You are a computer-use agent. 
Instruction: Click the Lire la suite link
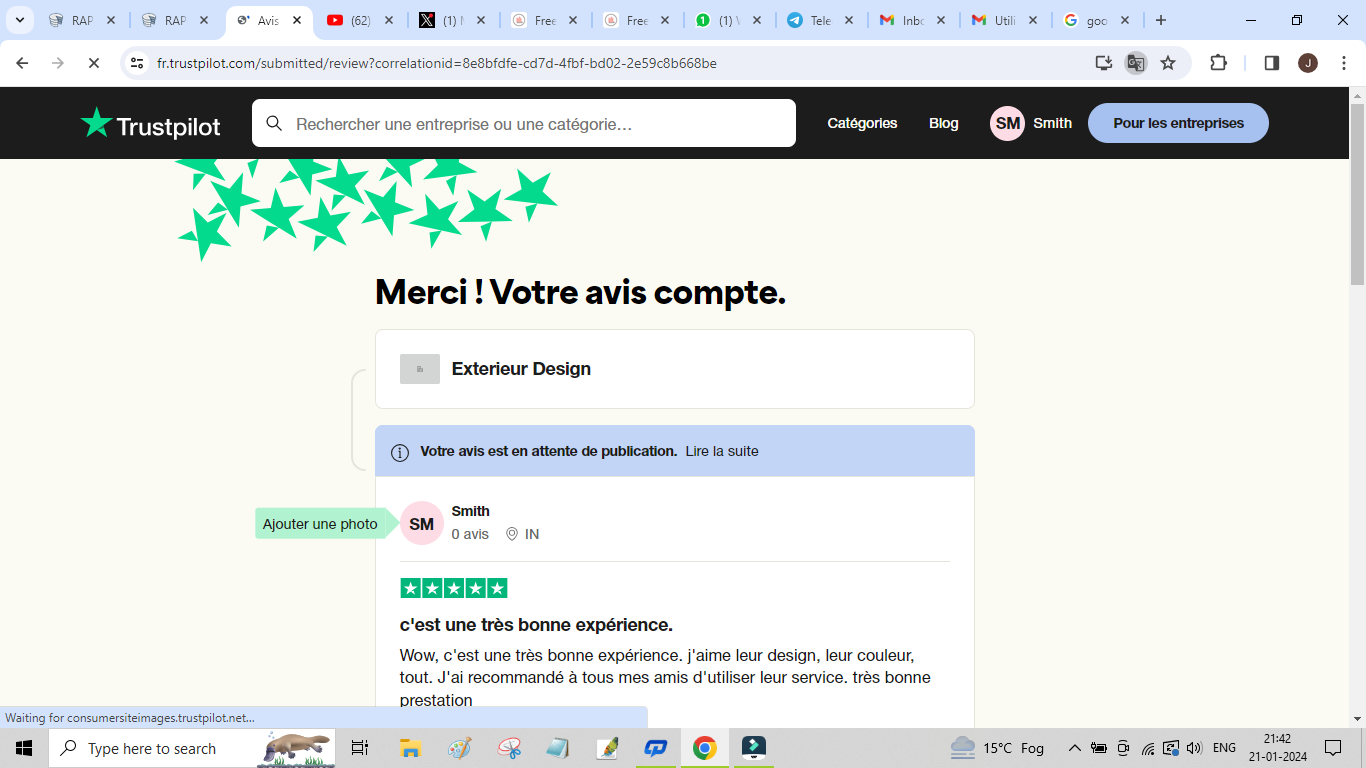[x=722, y=451]
